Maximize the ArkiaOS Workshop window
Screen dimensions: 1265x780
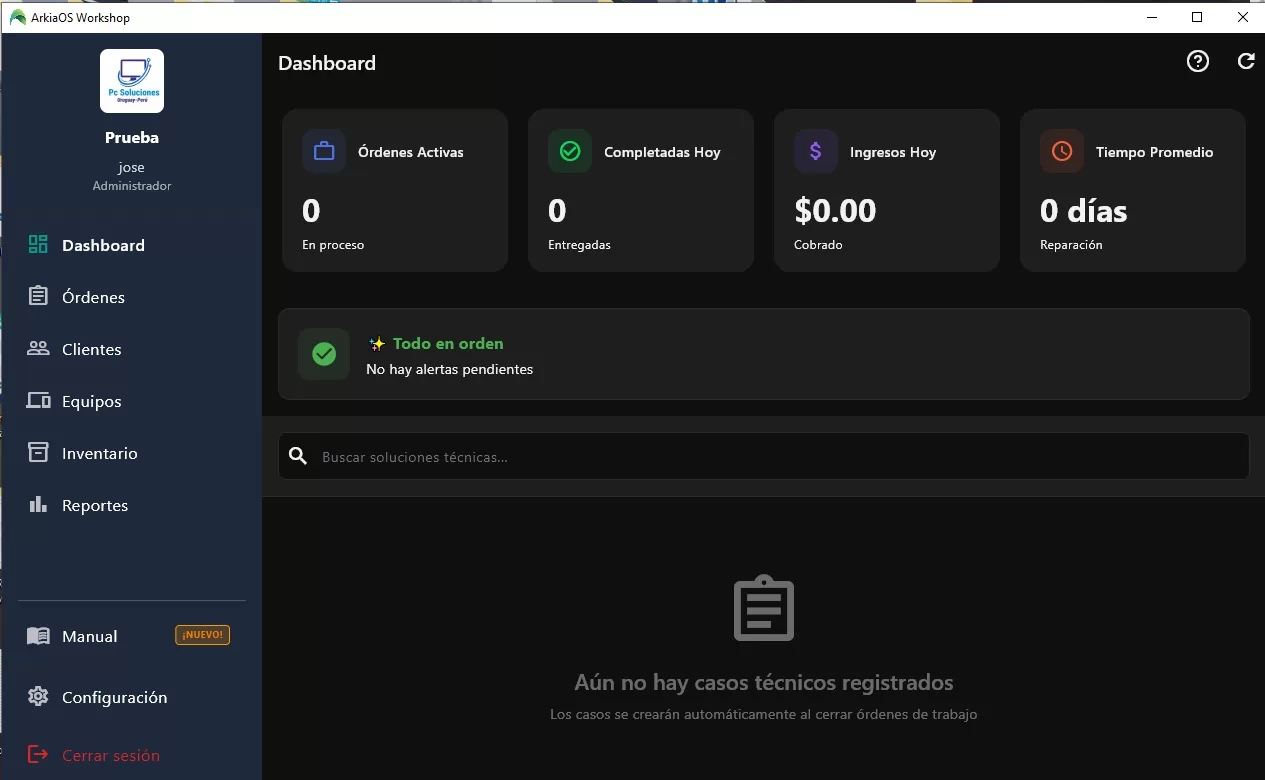coord(1197,17)
